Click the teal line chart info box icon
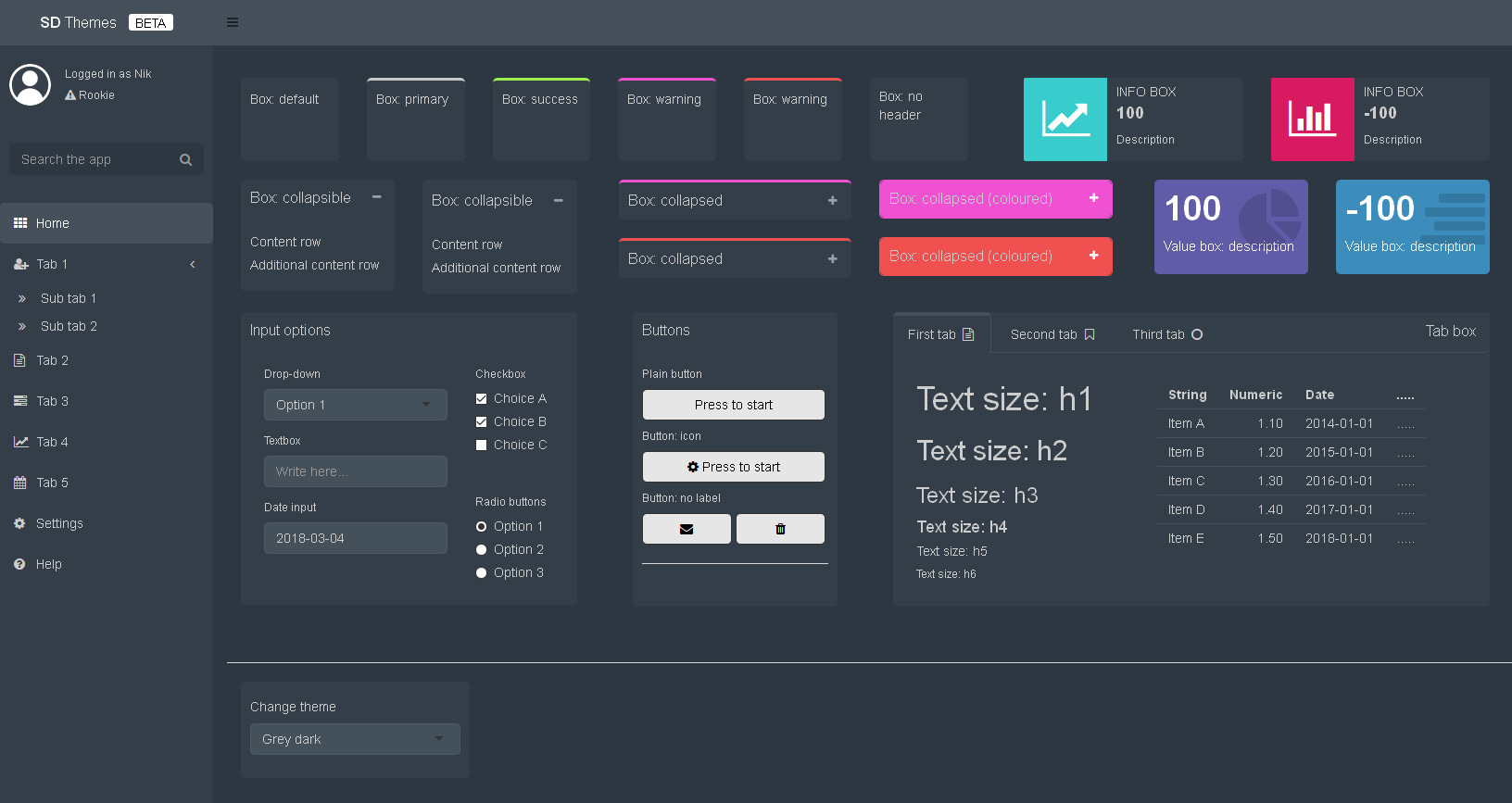Screen dimensions: 1512x803 (x=1065, y=119)
